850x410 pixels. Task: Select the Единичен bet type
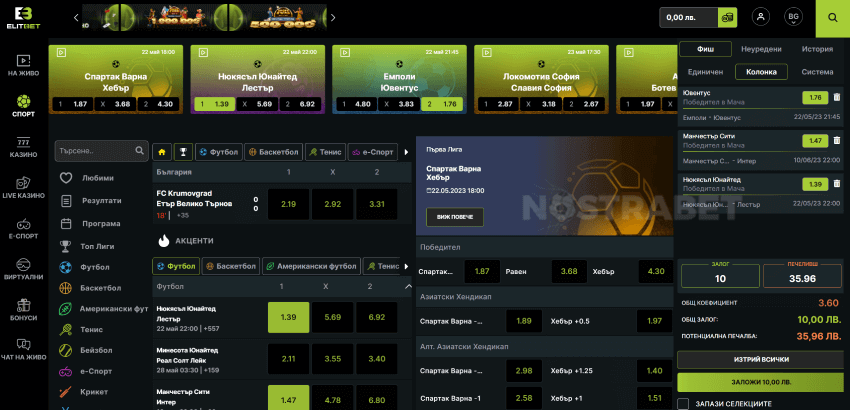point(705,72)
